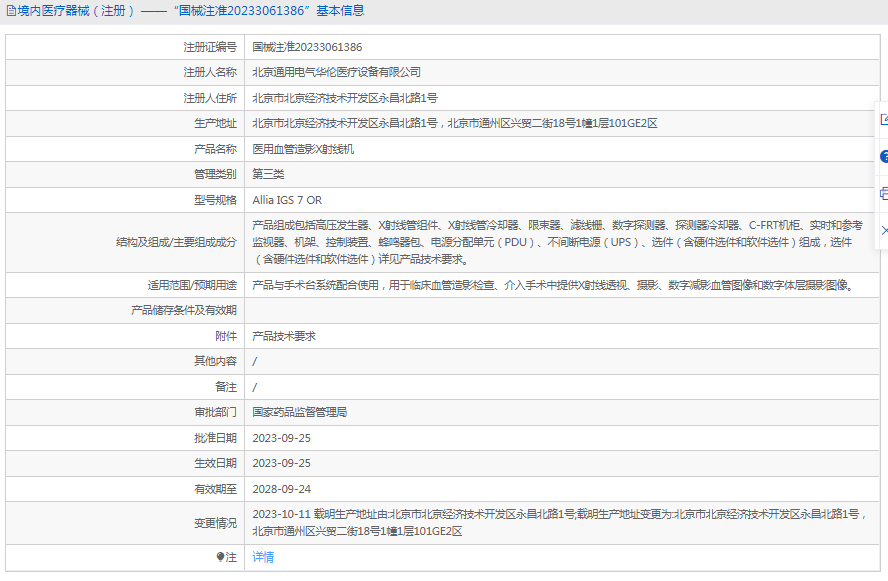Open the 详情 link in the 注 row

pyautogui.click(x=263, y=557)
